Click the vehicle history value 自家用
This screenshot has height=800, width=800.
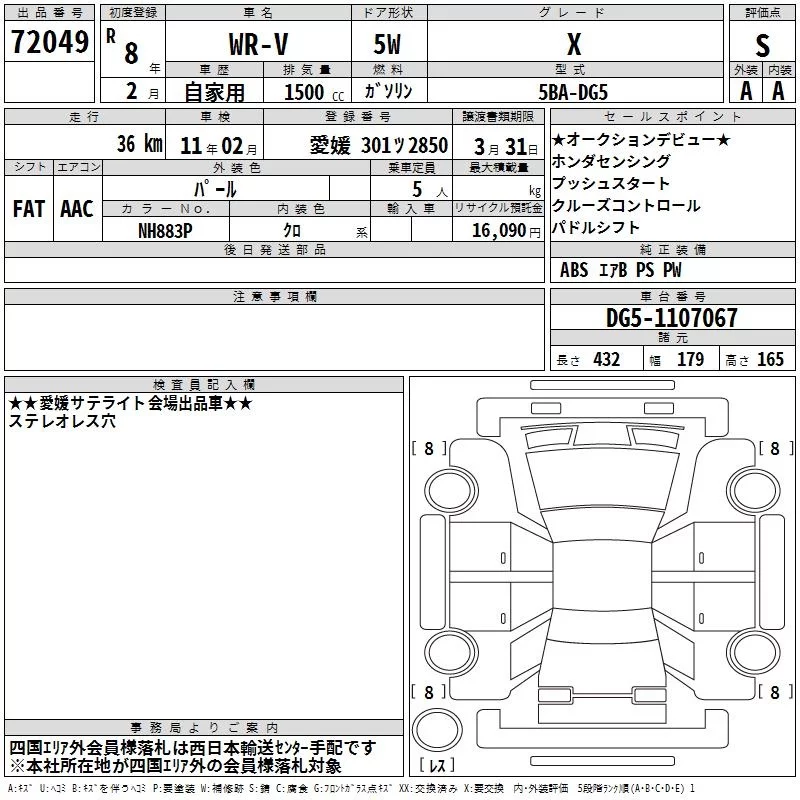tap(214, 92)
